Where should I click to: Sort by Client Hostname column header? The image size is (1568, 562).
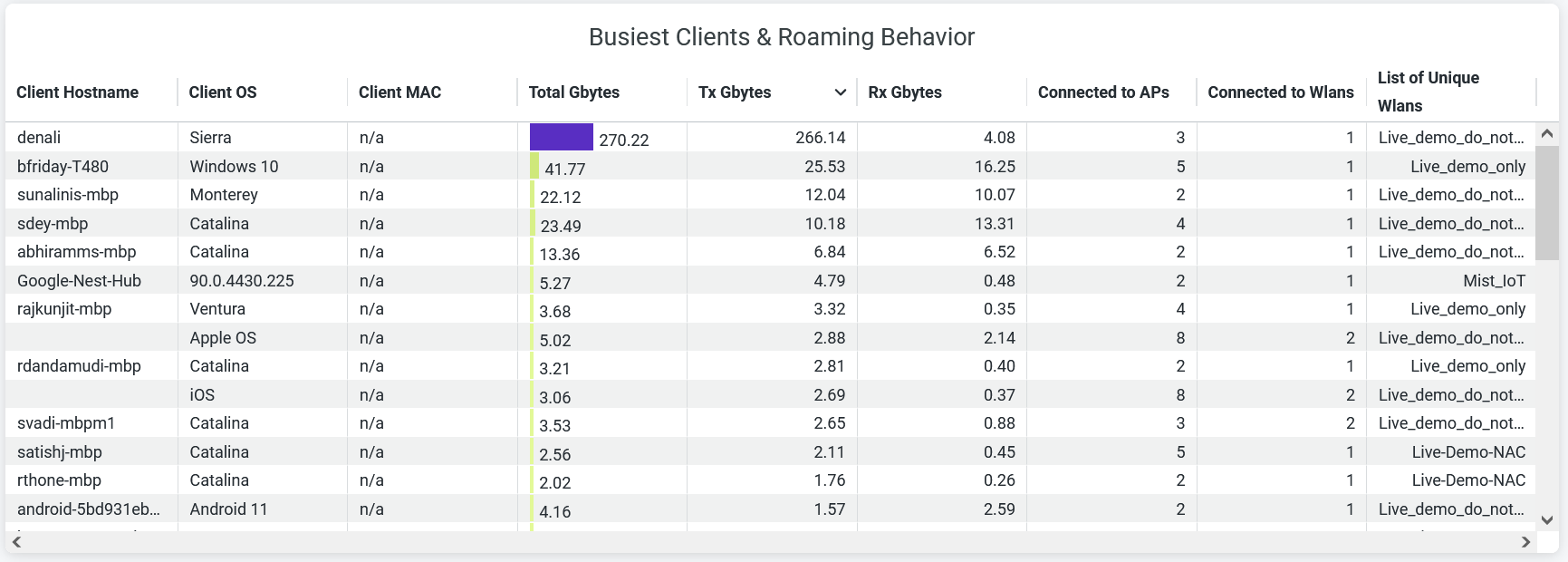(x=78, y=92)
